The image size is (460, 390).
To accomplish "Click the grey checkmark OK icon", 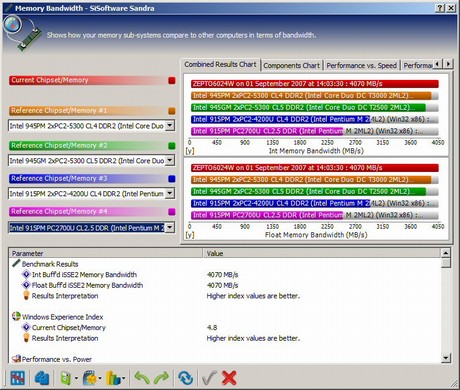I will 210,378.
